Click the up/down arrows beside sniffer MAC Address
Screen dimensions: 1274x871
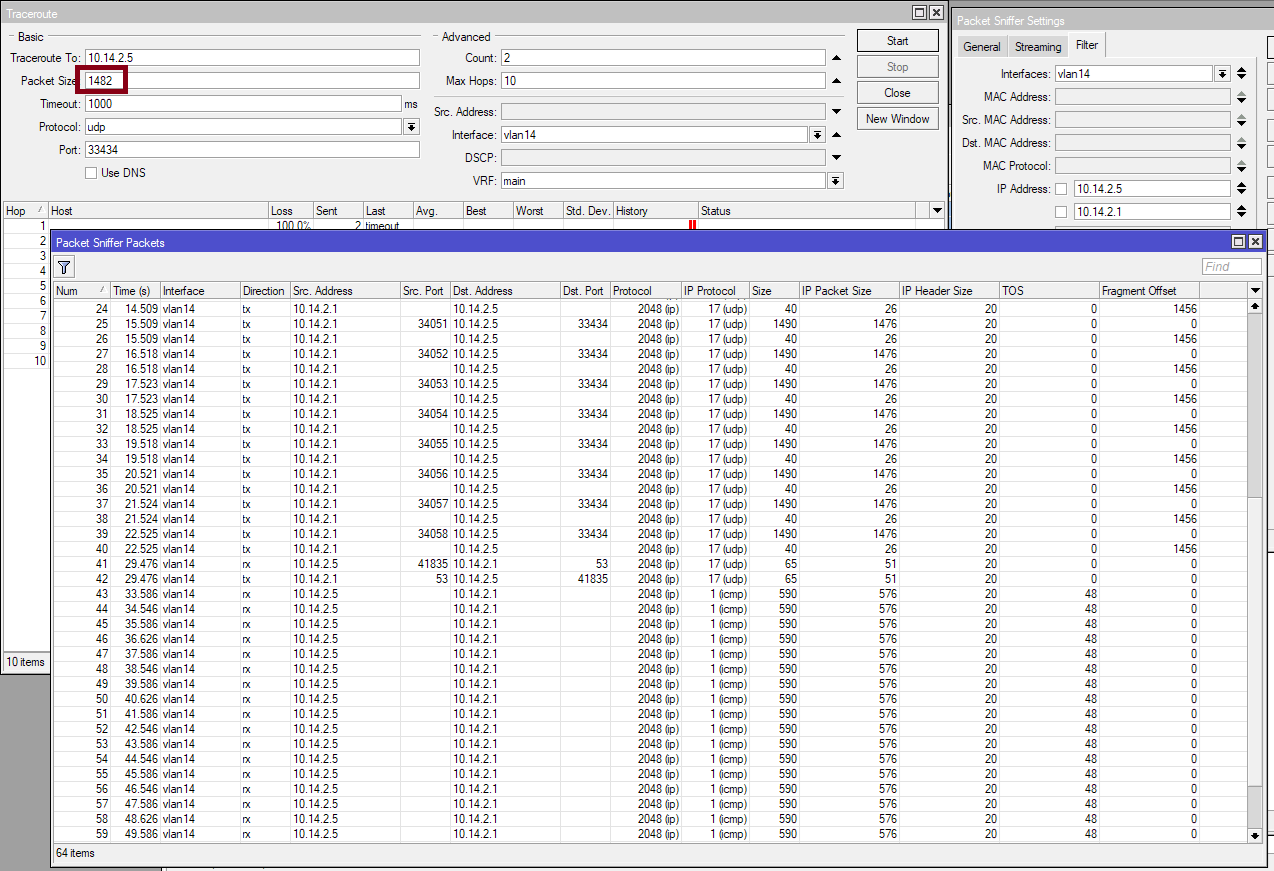coord(1241,97)
